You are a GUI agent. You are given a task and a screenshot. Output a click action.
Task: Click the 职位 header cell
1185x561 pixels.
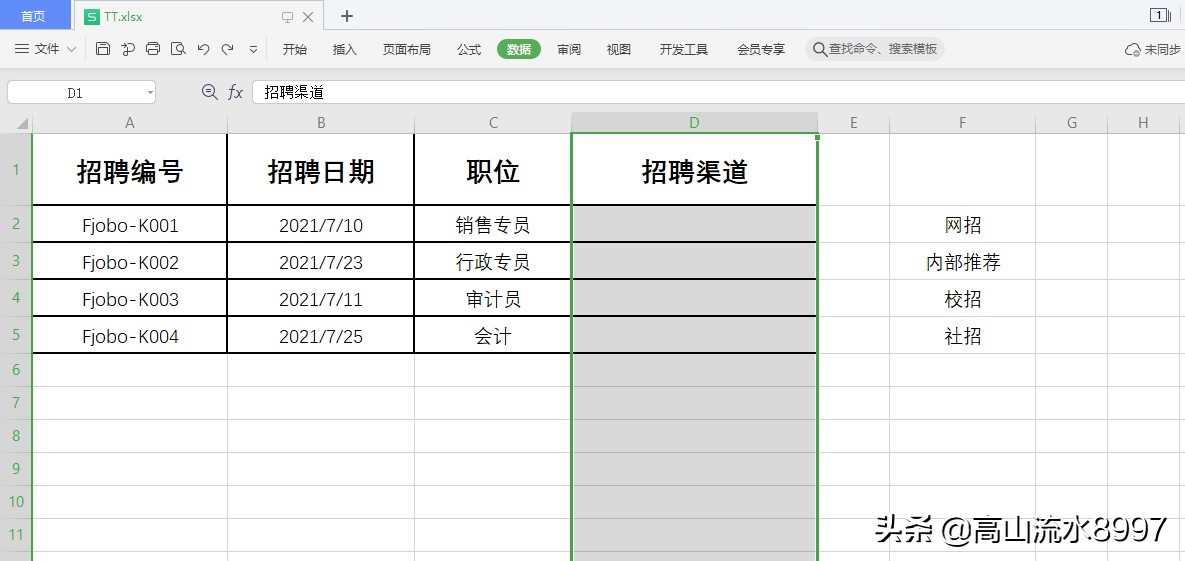[x=493, y=169]
